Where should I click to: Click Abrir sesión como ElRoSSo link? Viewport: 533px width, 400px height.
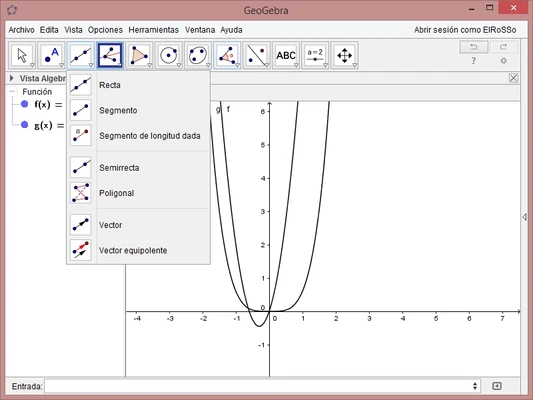pos(465,30)
